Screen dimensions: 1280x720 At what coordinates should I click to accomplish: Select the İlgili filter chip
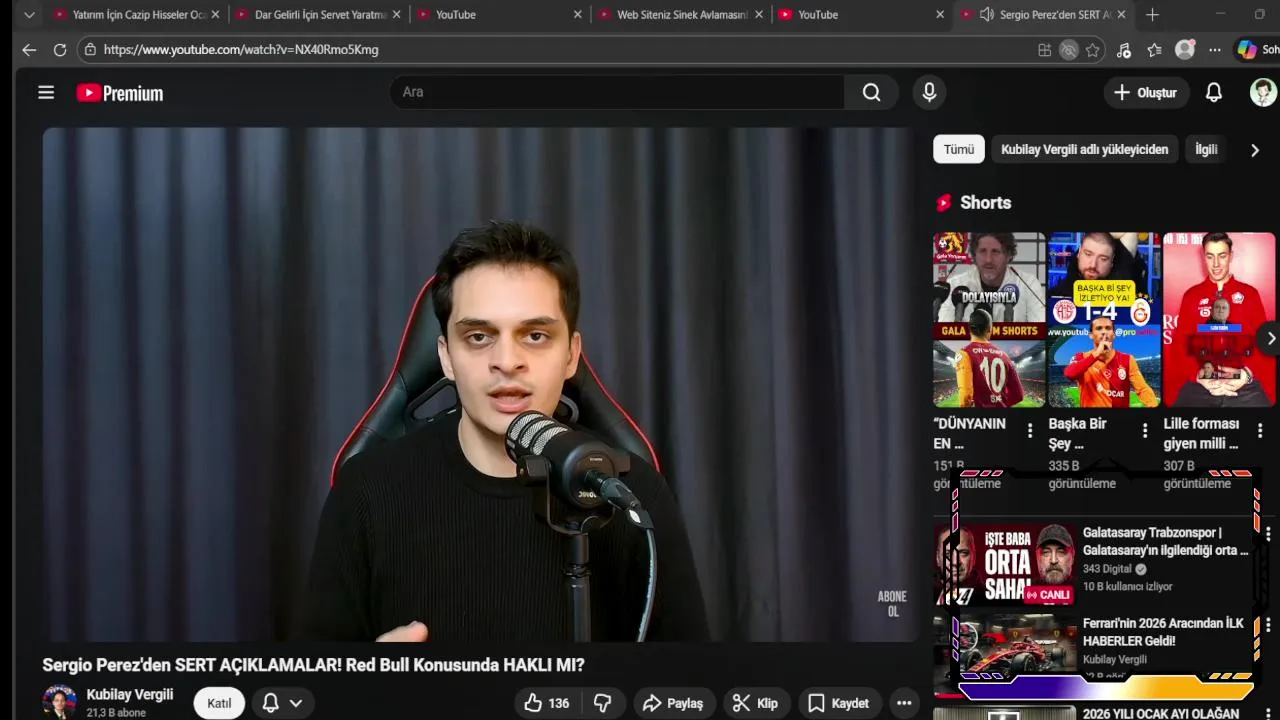1207,149
